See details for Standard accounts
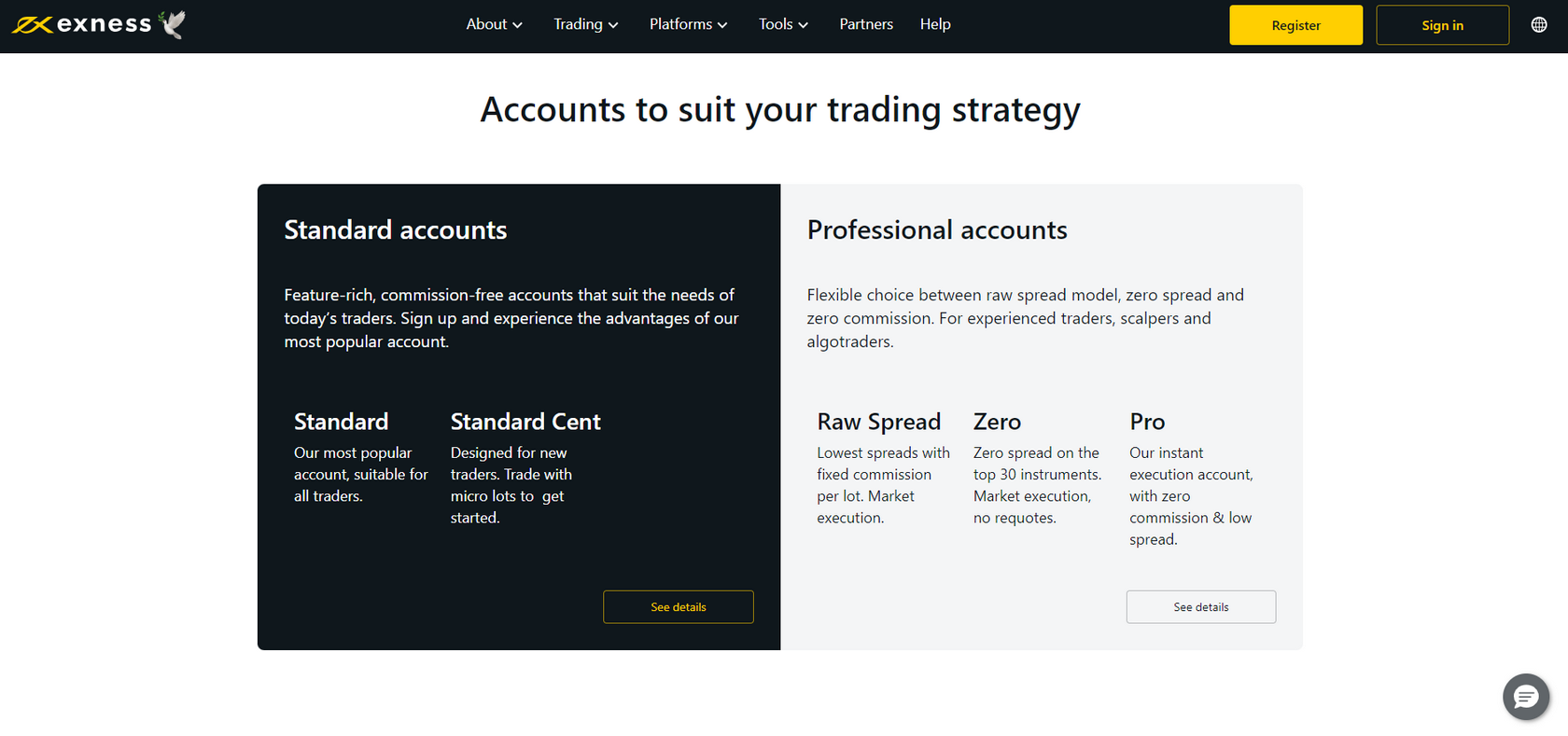 [x=678, y=606]
